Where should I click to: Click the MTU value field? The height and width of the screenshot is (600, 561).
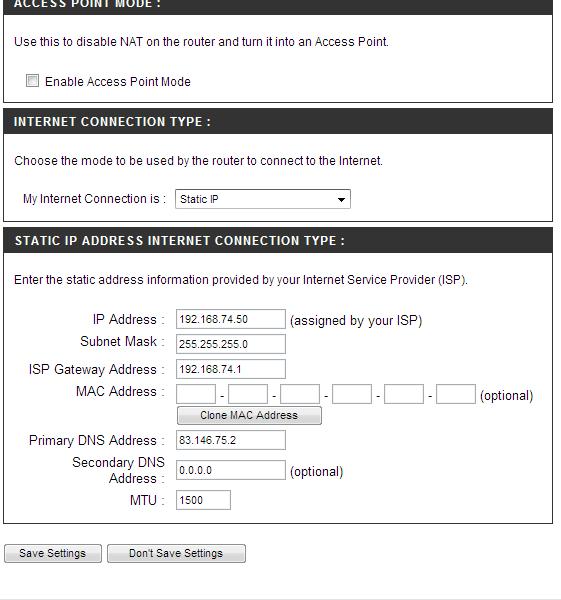(x=203, y=500)
